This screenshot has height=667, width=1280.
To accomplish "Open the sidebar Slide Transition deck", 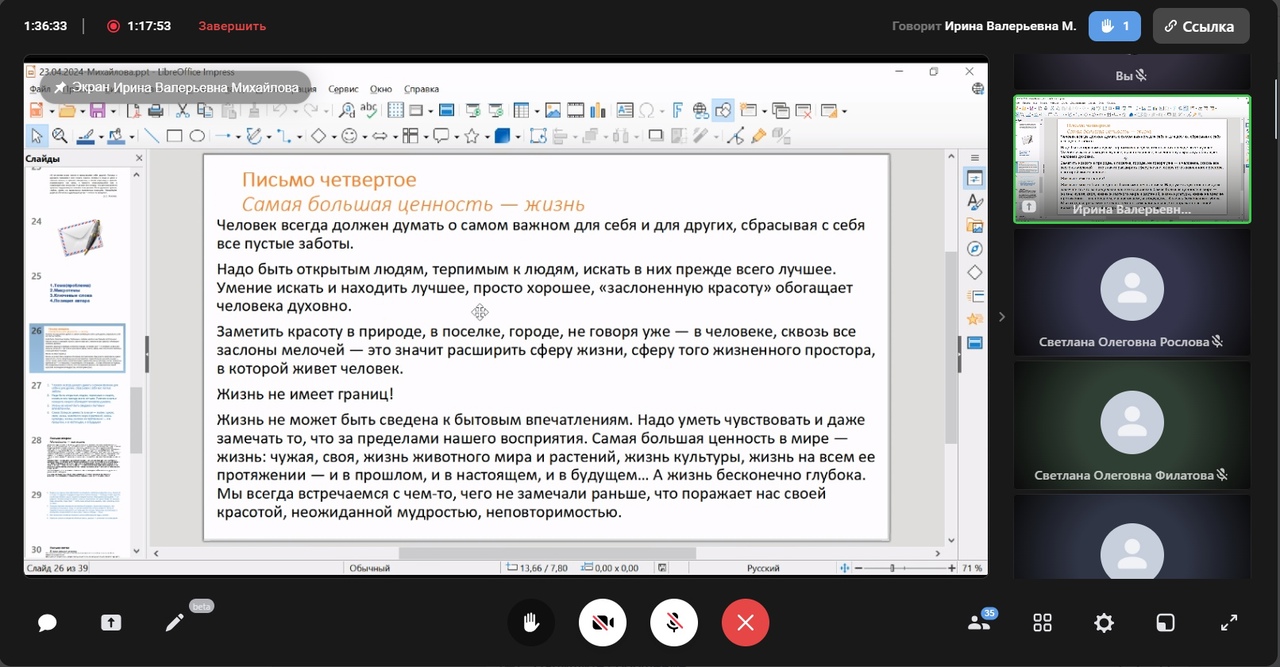I will 975,296.
